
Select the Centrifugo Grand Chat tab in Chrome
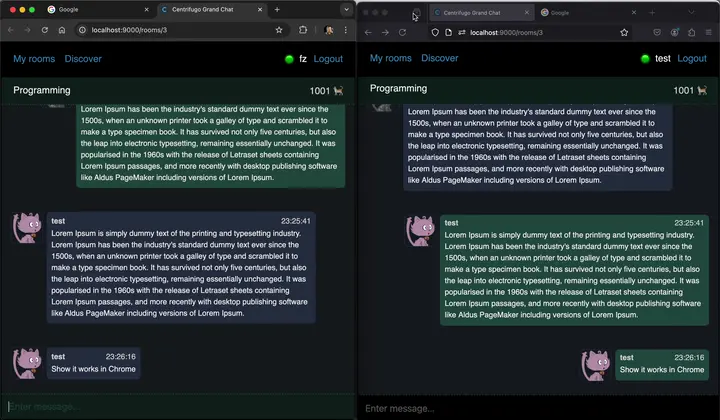212,9
